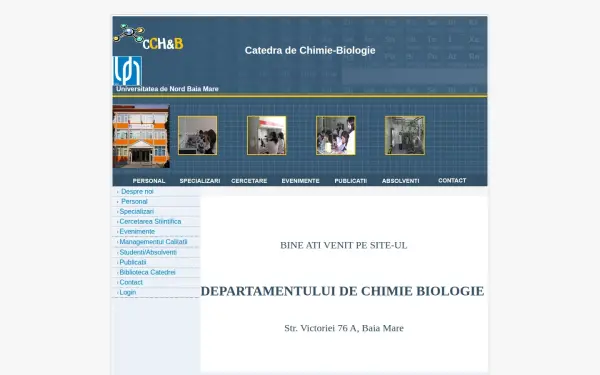
Task: Open the Evenimente sidebar link
Action: 137,232
